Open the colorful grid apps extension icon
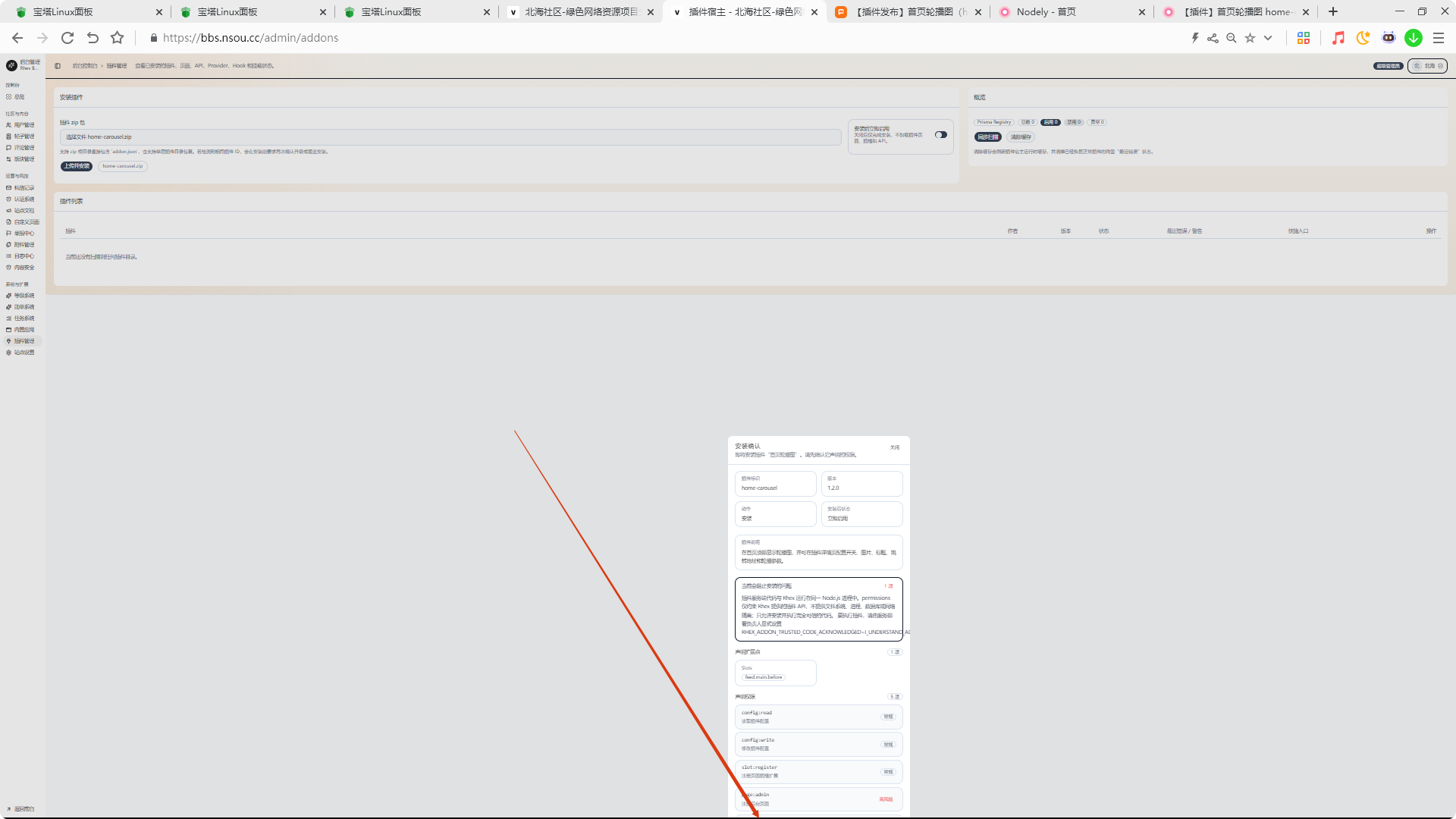1456x819 pixels. 1304,38
